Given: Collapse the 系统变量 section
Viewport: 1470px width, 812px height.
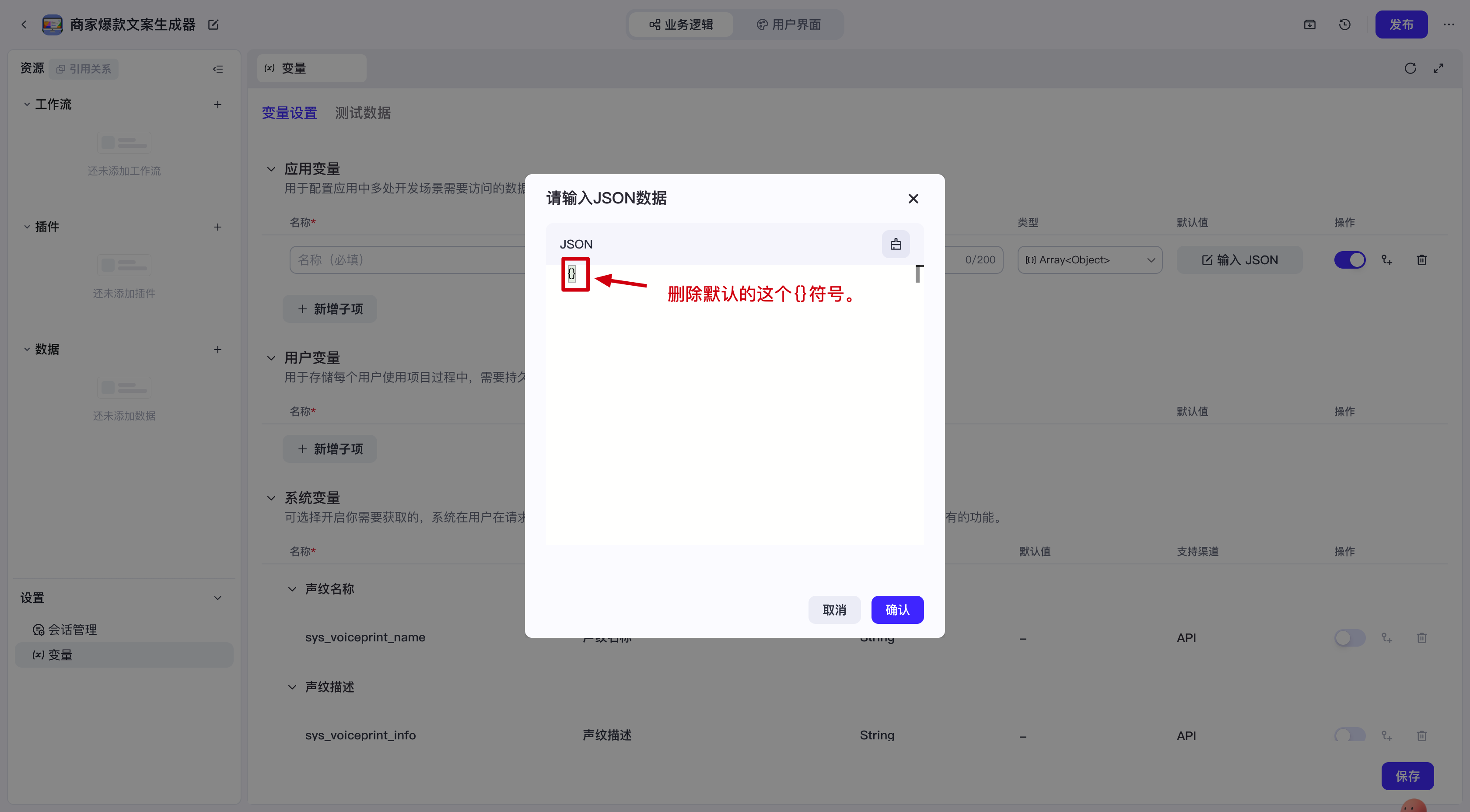Looking at the screenshot, I should [271, 498].
